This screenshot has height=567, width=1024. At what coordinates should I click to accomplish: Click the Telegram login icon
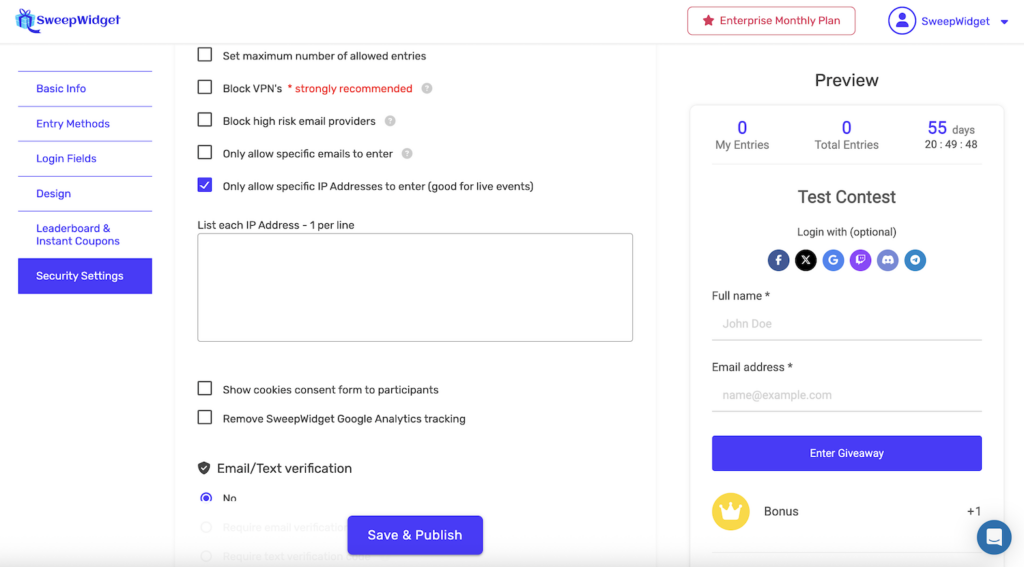915,261
